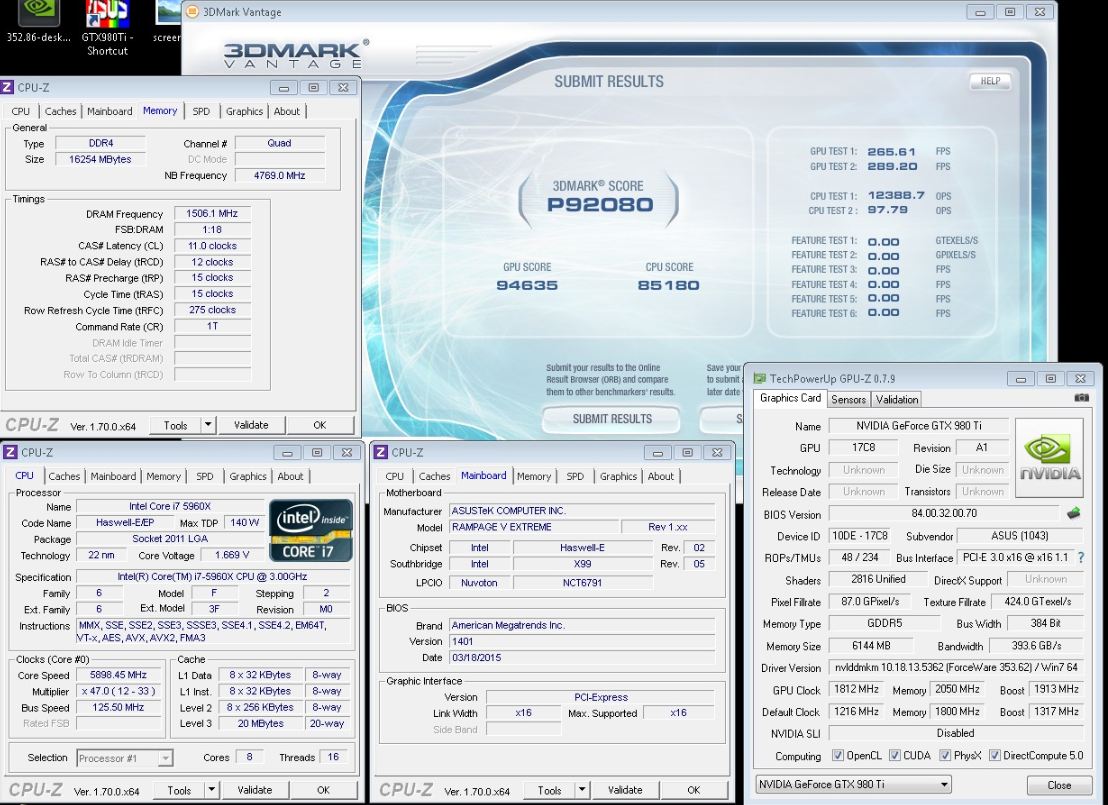Click the GPU Test 1 value 265.61
Viewport: 1108px width, 805px height.
pos(891,152)
